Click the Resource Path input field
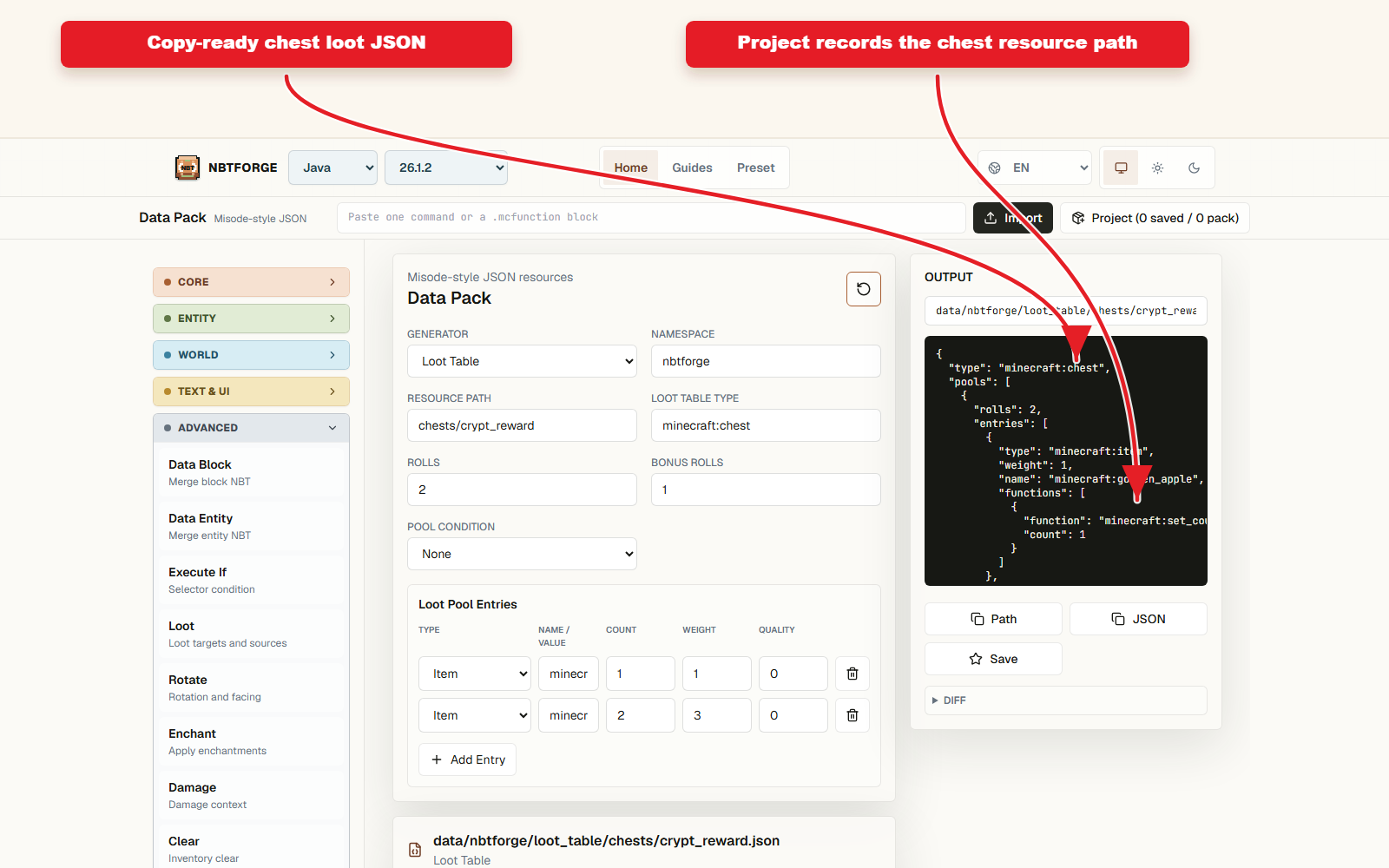This screenshot has width=1389, height=868. 522,425
